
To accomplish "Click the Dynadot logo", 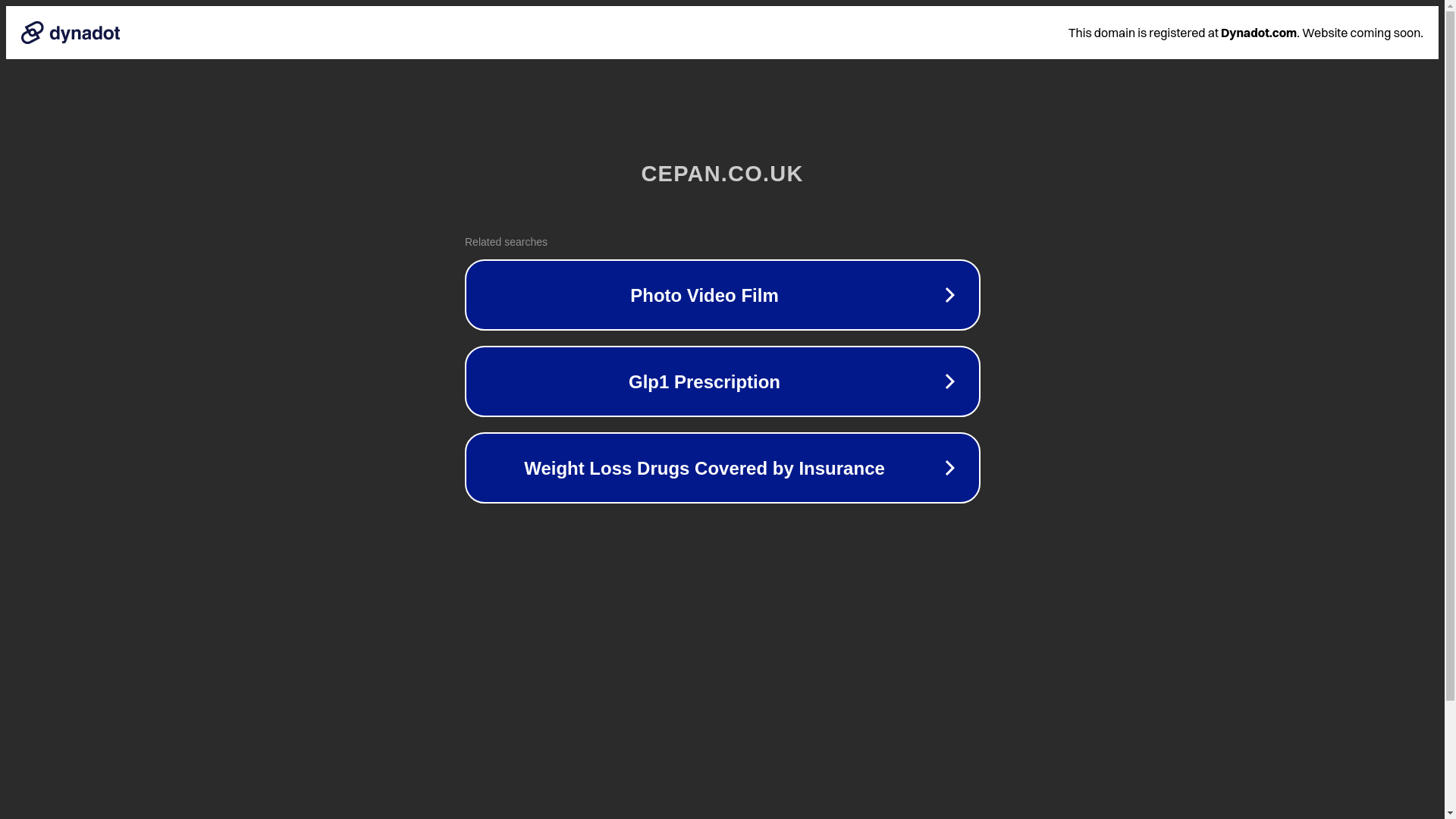I will point(71,33).
